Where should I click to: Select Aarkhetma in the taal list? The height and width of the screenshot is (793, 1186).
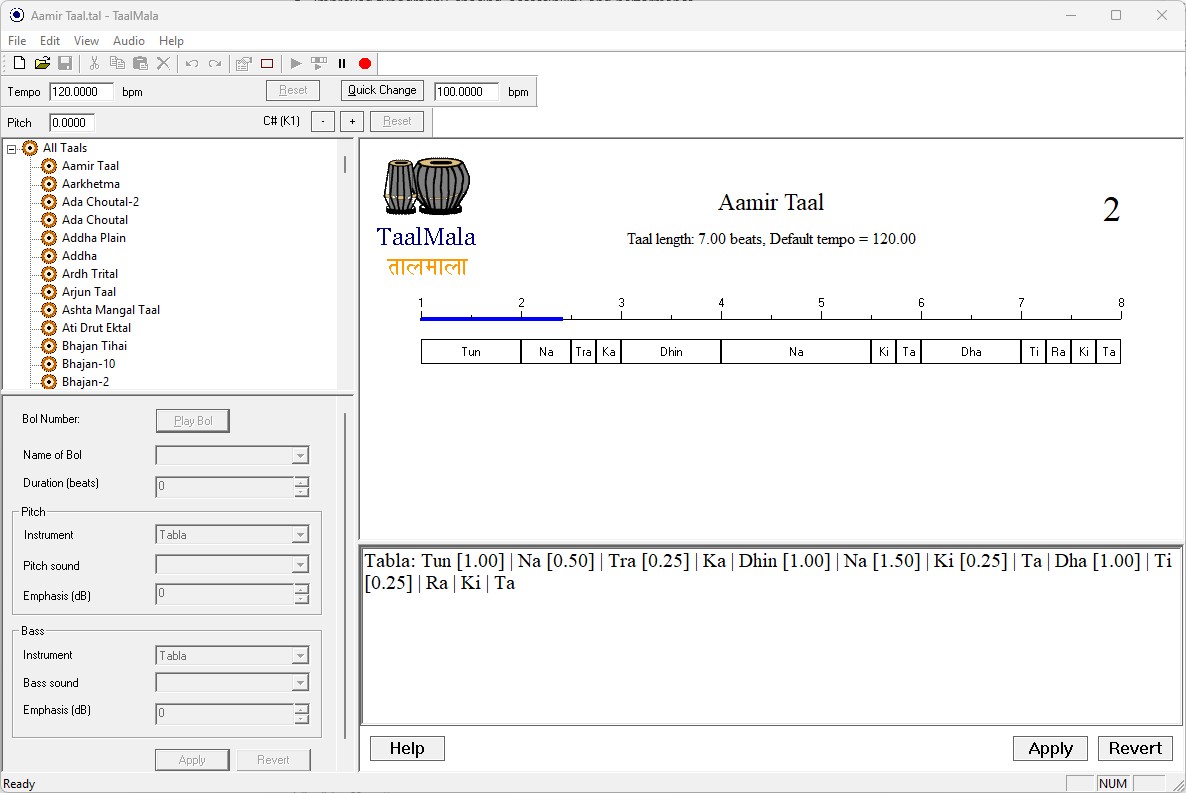tap(91, 184)
